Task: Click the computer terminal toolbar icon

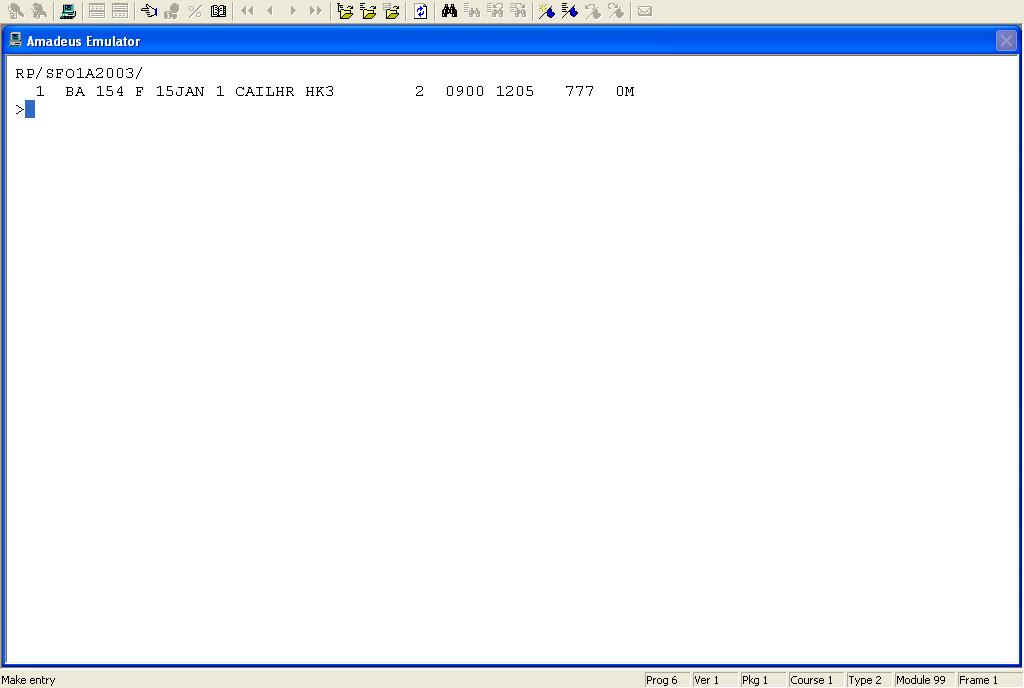Action: point(68,11)
